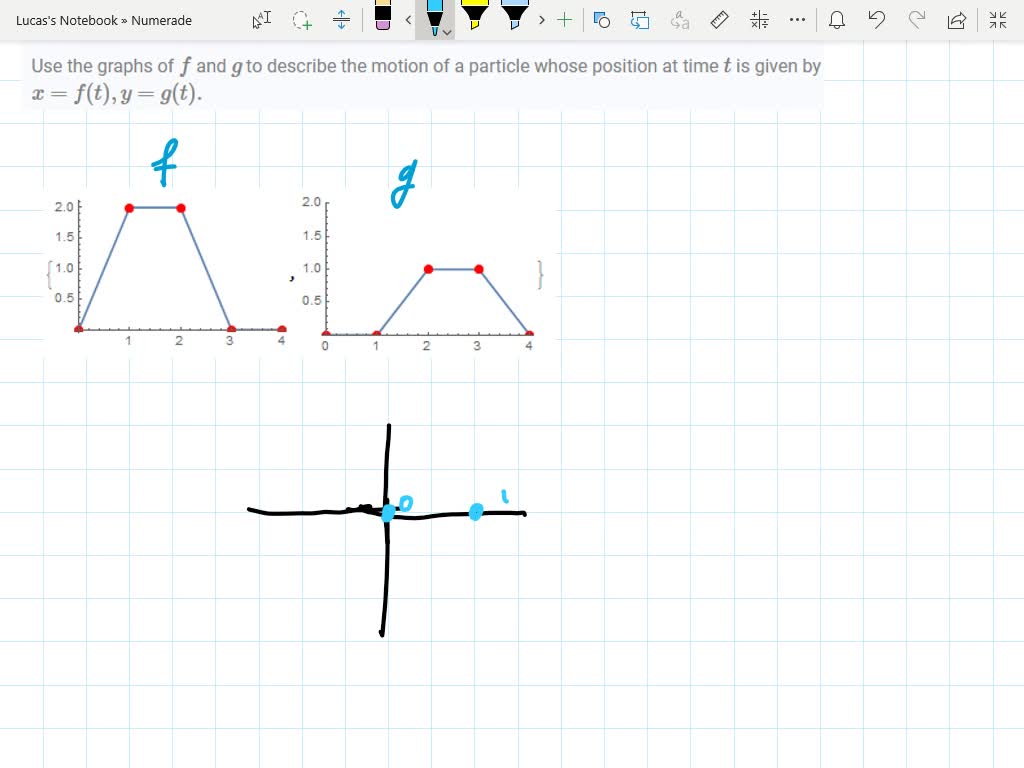Open the Math assistant tool
This screenshot has width=1024, height=768.
[x=758, y=20]
